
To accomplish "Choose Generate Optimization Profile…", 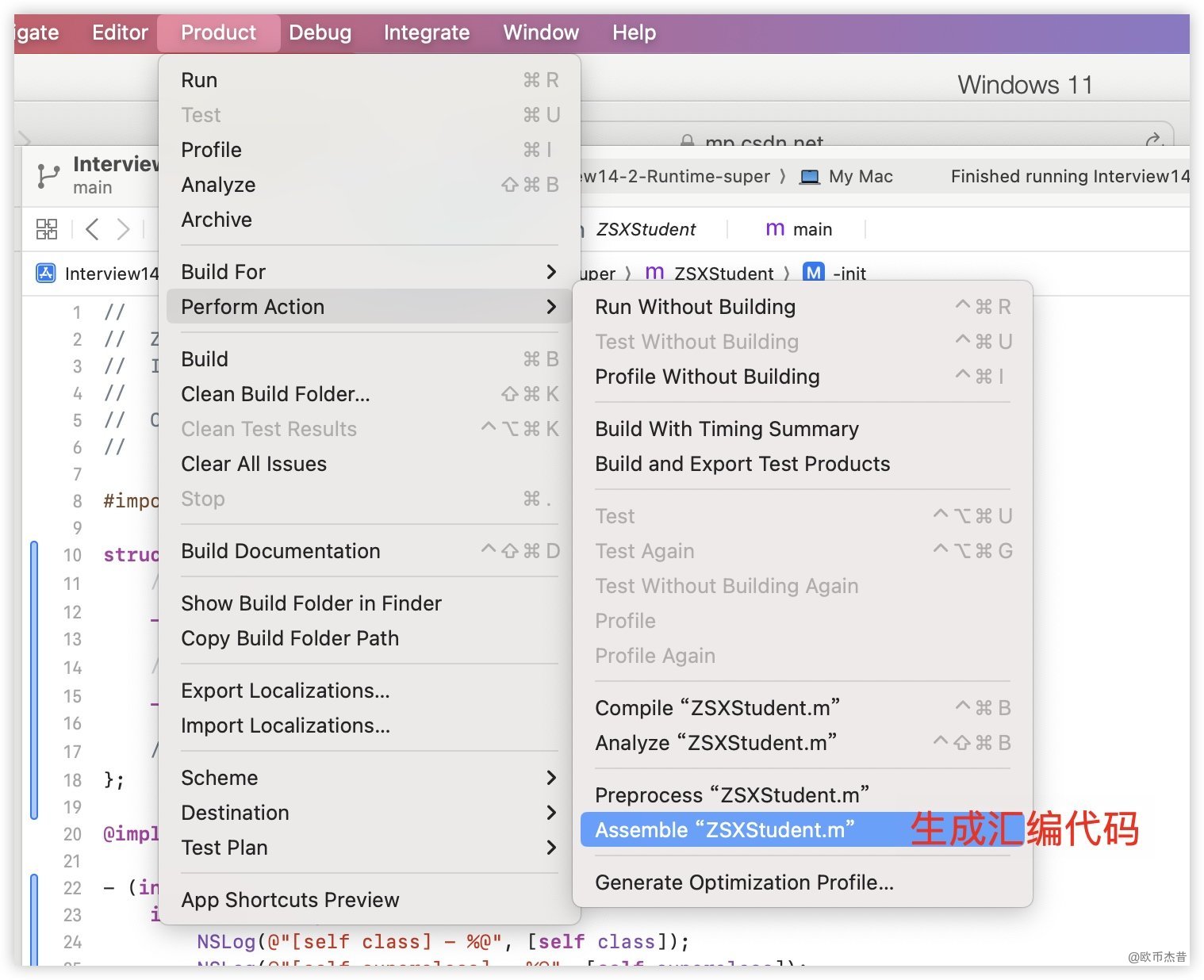I will (x=744, y=882).
